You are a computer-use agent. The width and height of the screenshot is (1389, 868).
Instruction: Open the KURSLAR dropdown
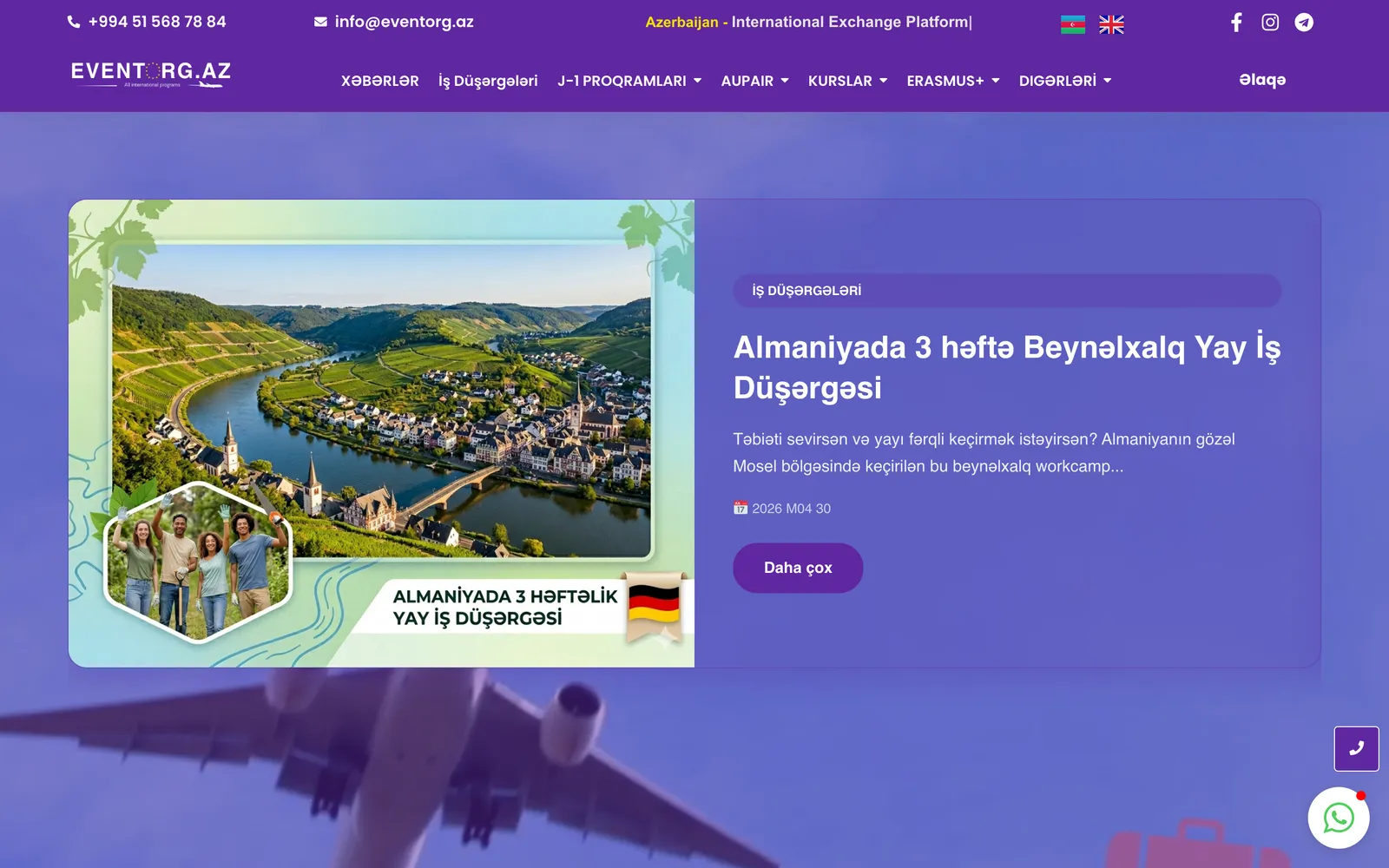point(848,81)
